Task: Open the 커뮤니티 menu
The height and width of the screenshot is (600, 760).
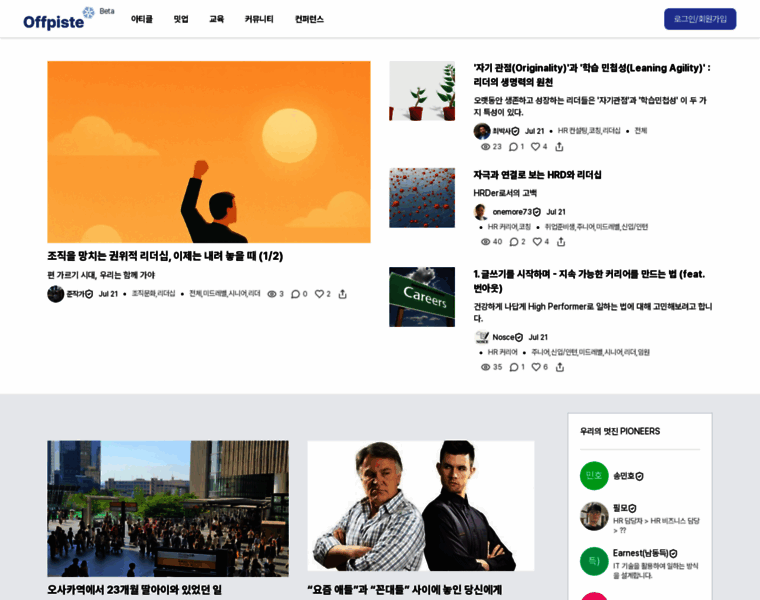Action: [259, 19]
